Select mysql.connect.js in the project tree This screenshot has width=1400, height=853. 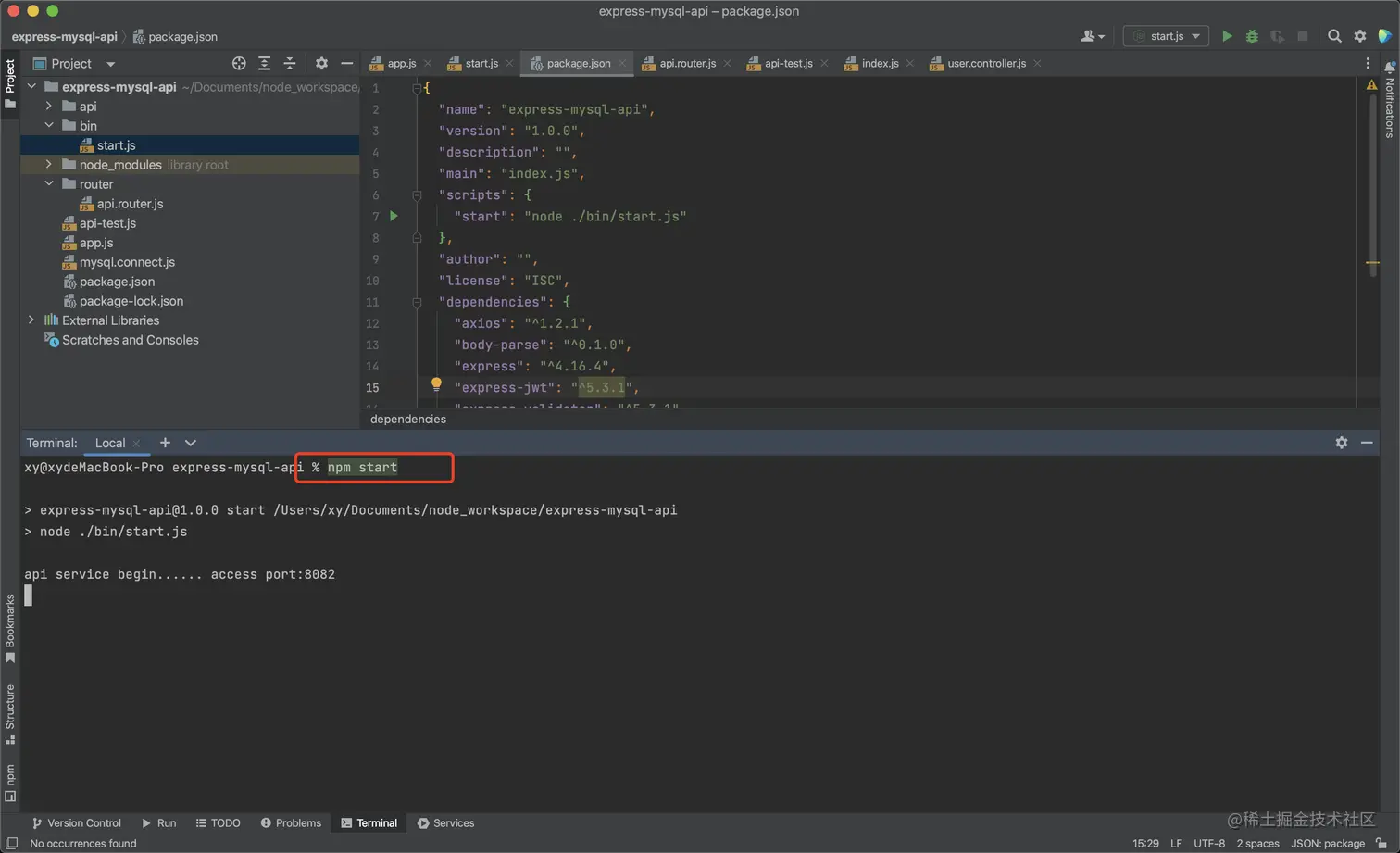click(x=127, y=262)
